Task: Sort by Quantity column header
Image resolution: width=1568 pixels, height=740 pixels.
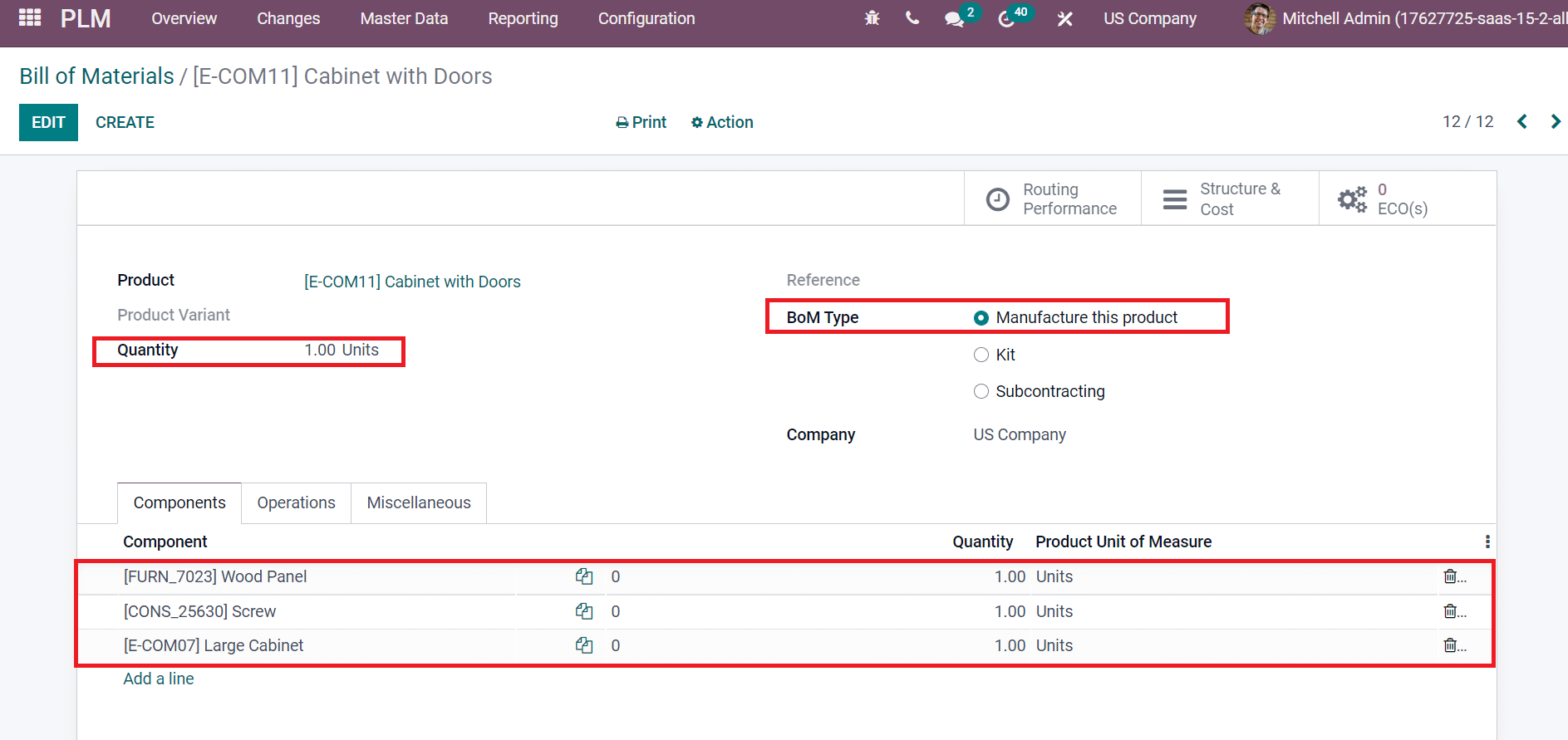Action: [x=982, y=542]
